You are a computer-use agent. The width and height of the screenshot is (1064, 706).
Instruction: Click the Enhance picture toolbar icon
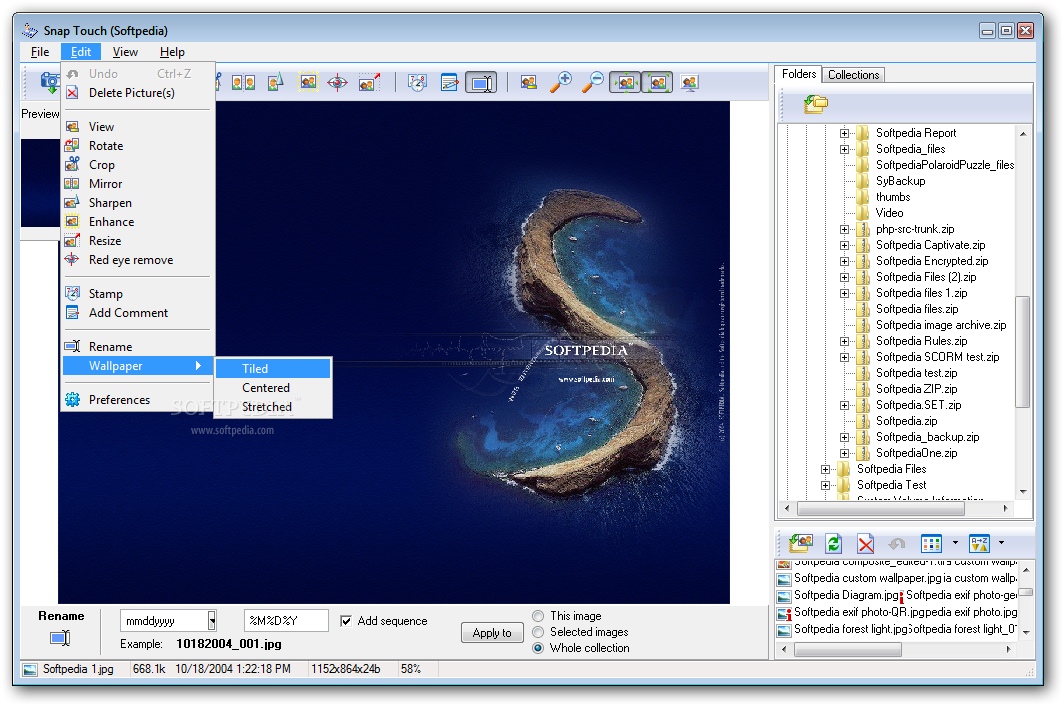pos(308,83)
